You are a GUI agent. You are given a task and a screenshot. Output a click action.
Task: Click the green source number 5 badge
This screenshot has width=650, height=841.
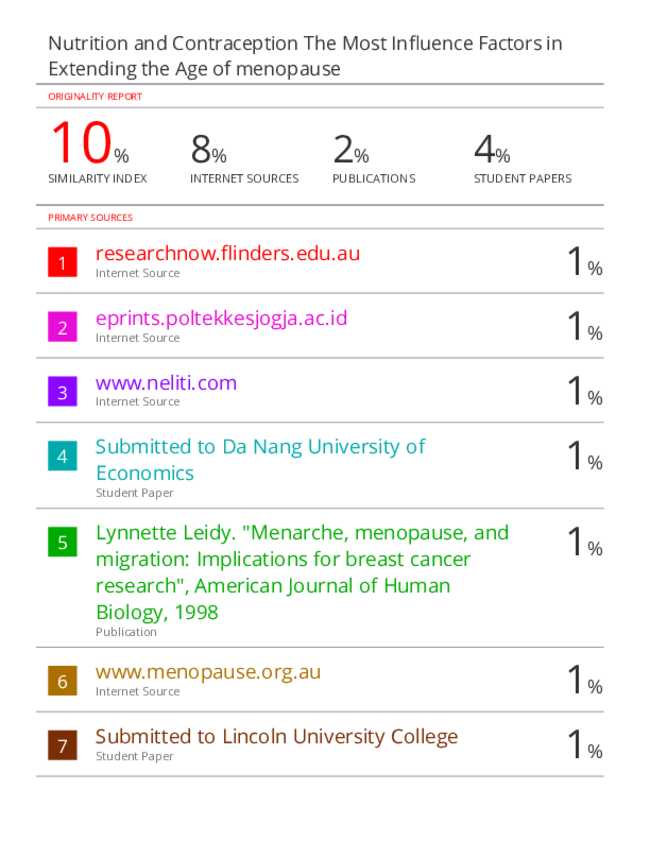coord(62,542)
